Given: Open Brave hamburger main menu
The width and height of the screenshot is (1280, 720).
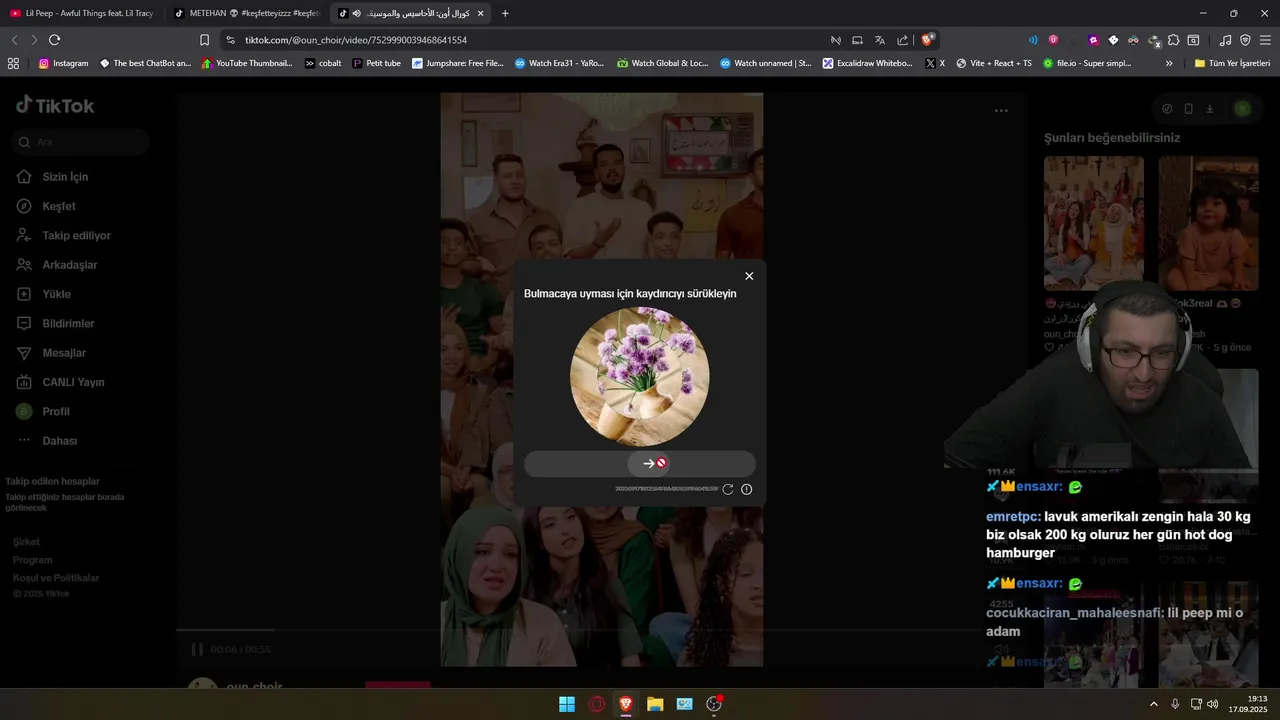Looking at the screenshot, I should (1266, 40).
